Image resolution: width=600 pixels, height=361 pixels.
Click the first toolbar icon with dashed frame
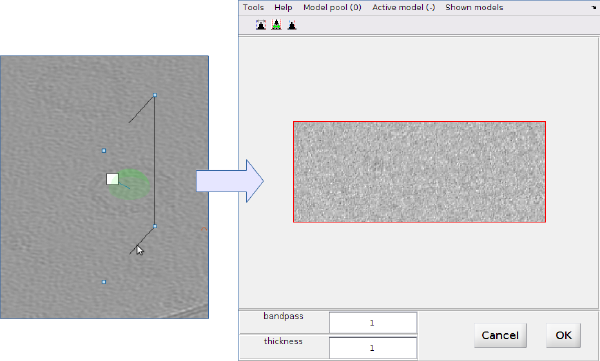[x=261, y=25]
